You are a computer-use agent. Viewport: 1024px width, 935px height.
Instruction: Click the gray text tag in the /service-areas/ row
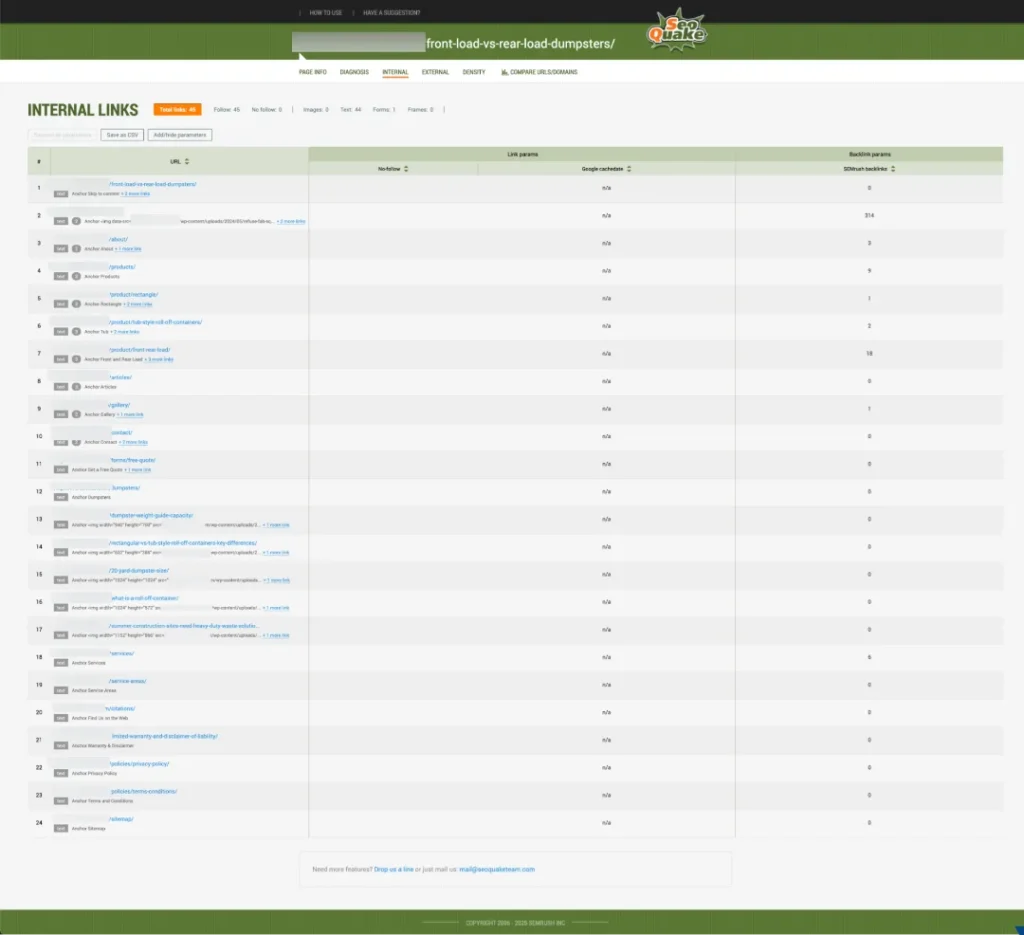click(61, 690)
